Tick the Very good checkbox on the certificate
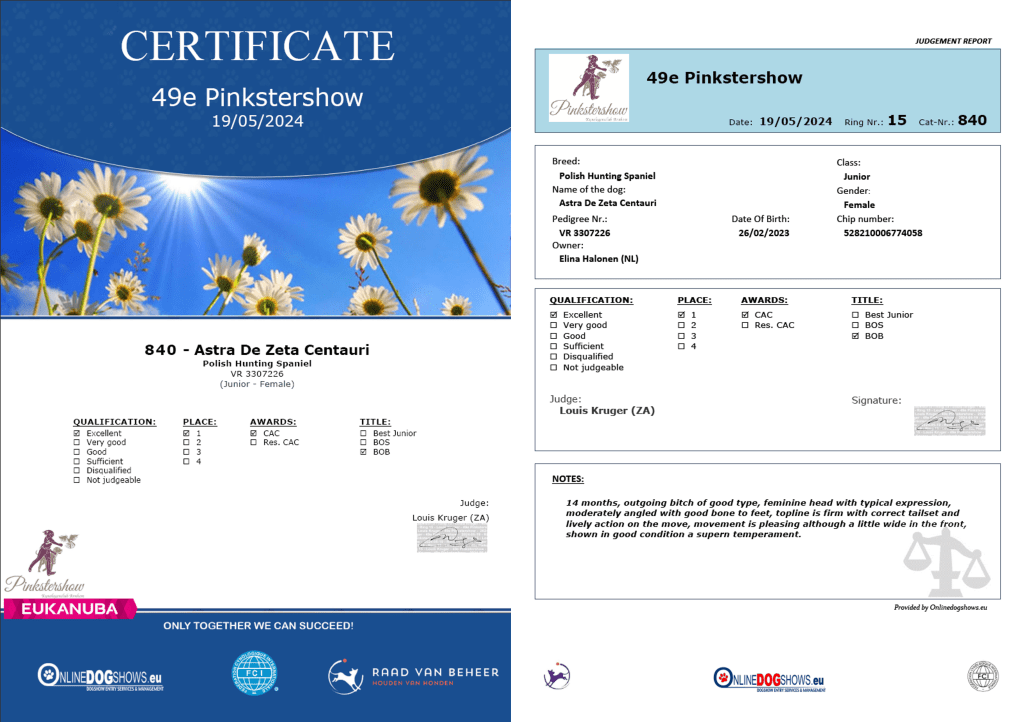Viewport: 1024px width, 722px height. pyautogui.click(x=78, y=443)
